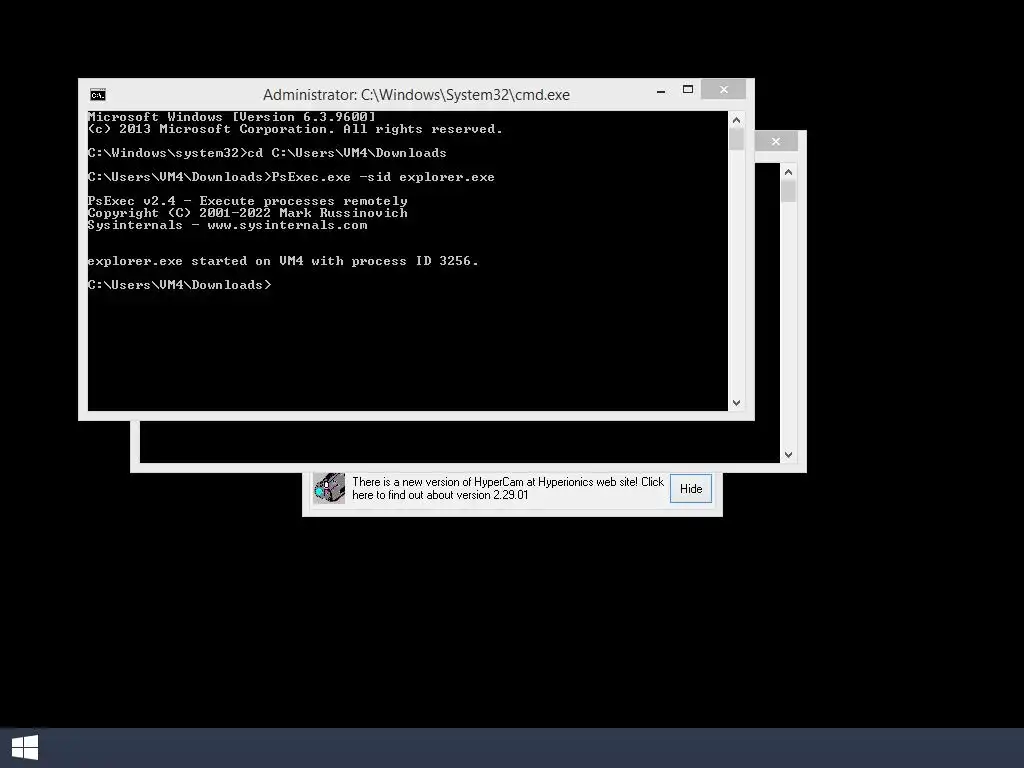
Task: Minimize the front cmd.exe window
Action: [x=661, y=90]
